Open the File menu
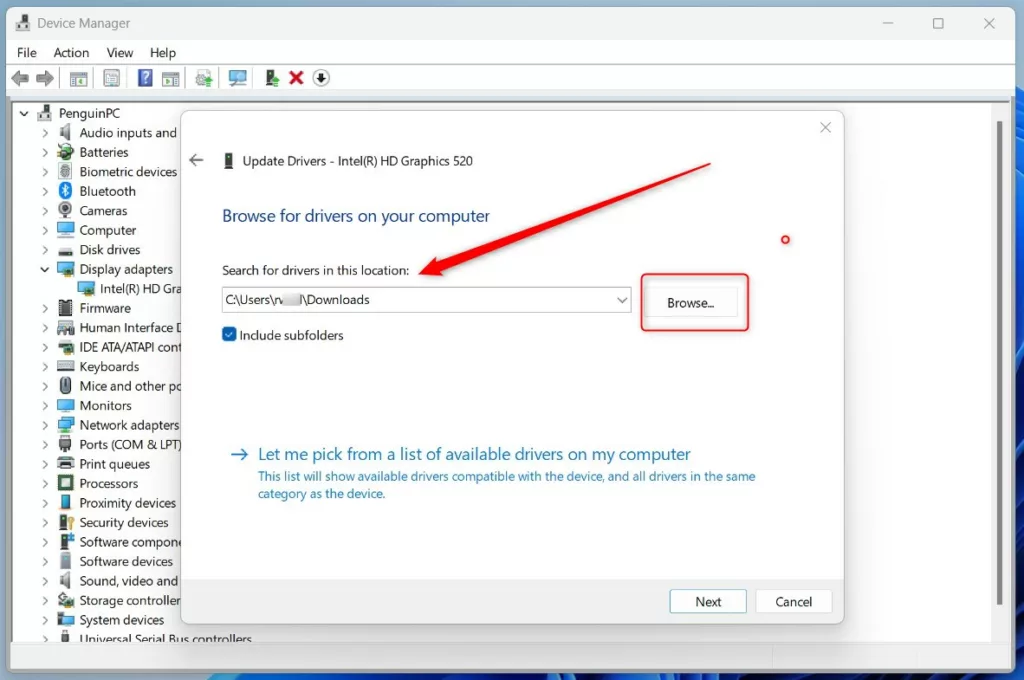Viewport: 1024px width, 680px height. point(27,52)
